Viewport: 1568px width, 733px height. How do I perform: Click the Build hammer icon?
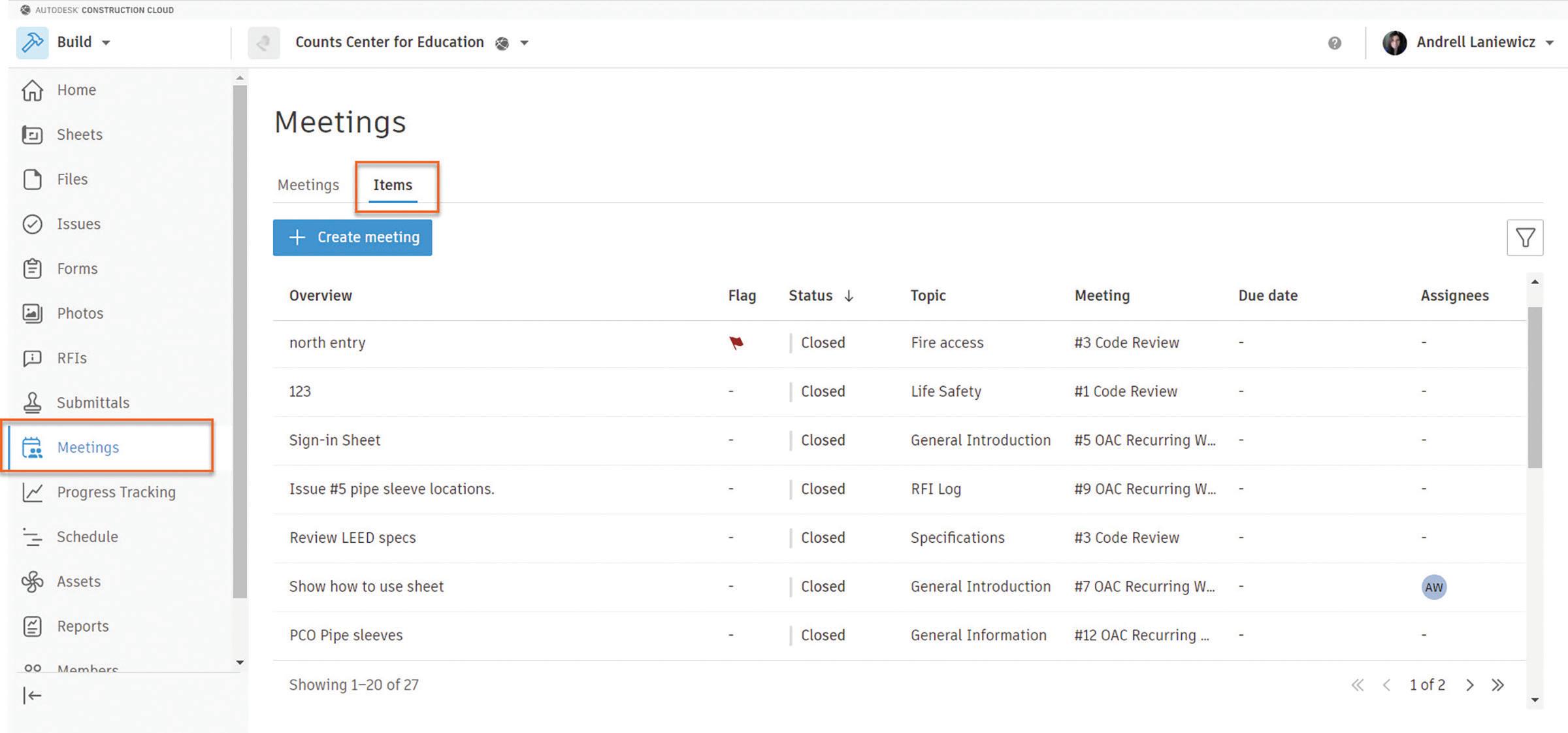(32, 42)
